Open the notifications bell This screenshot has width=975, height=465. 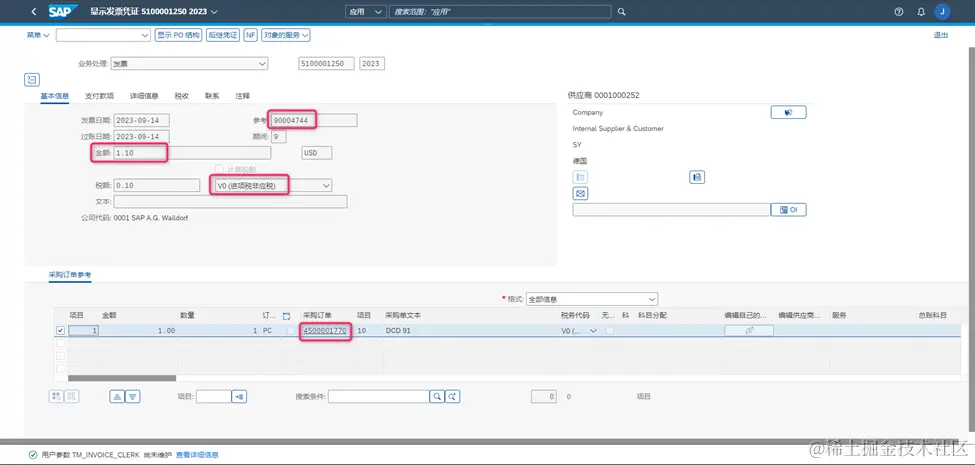coord(921,11)
